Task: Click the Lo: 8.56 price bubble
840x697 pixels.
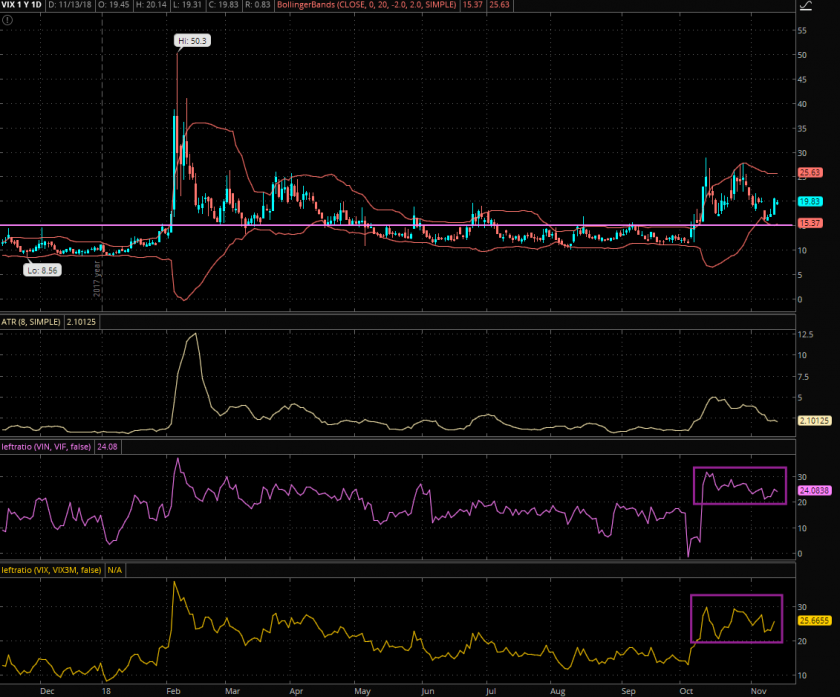Action: (x=44, y=269)
